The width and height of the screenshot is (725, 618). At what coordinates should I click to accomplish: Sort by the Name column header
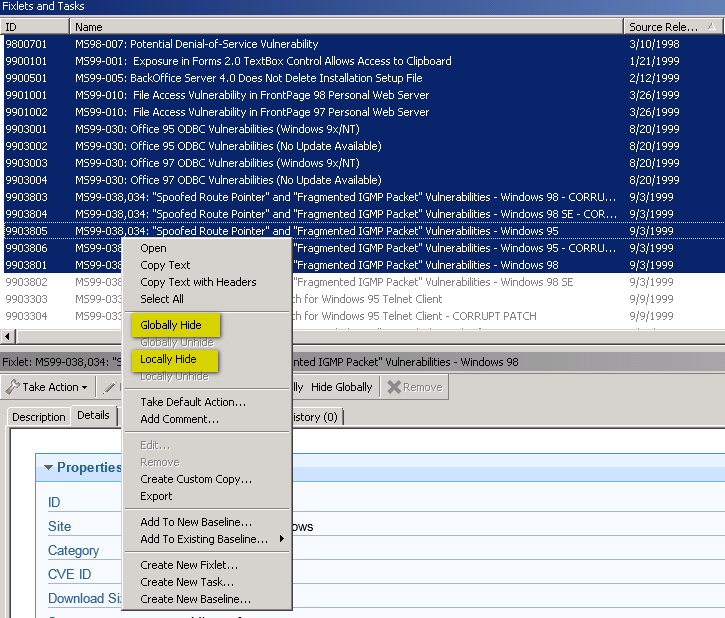click(x=346, y=27)
